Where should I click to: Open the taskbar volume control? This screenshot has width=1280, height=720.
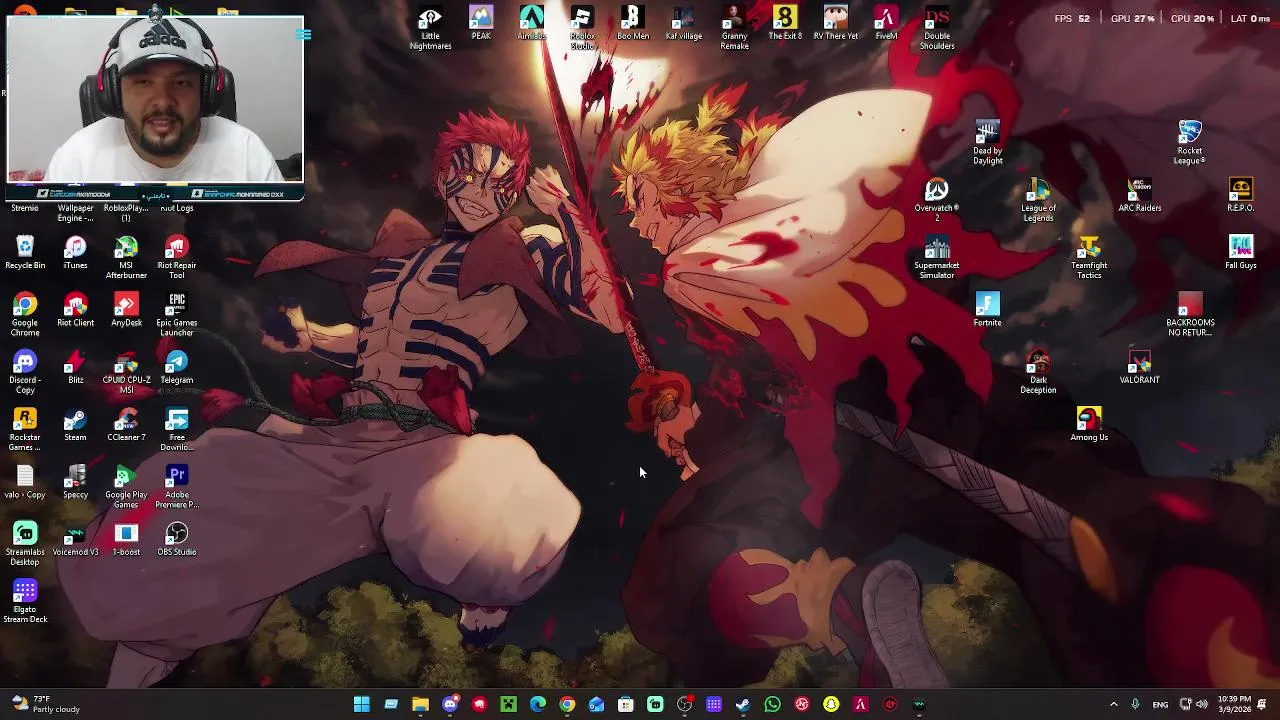[1202, 704]
